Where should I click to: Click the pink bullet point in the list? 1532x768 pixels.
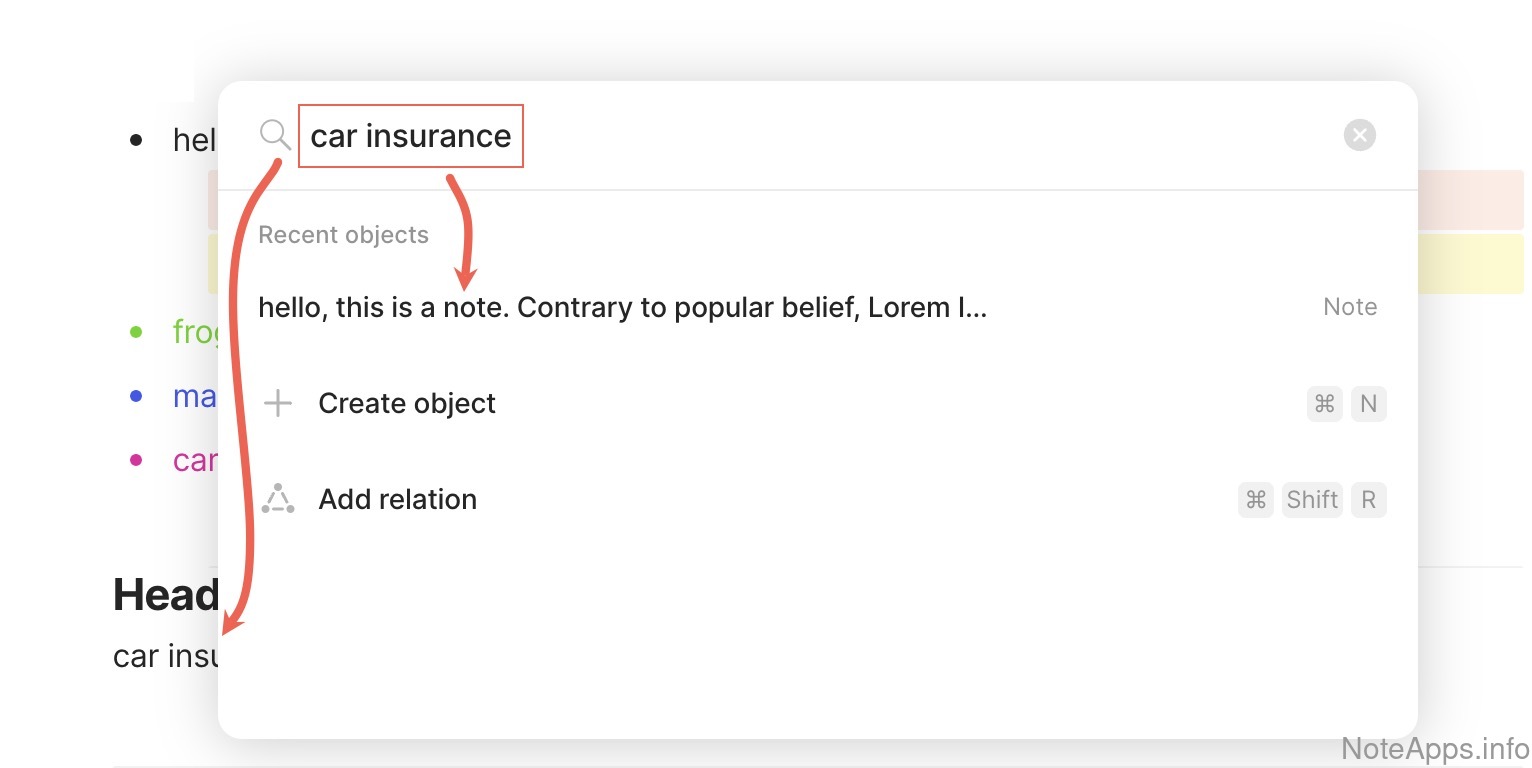137,460
